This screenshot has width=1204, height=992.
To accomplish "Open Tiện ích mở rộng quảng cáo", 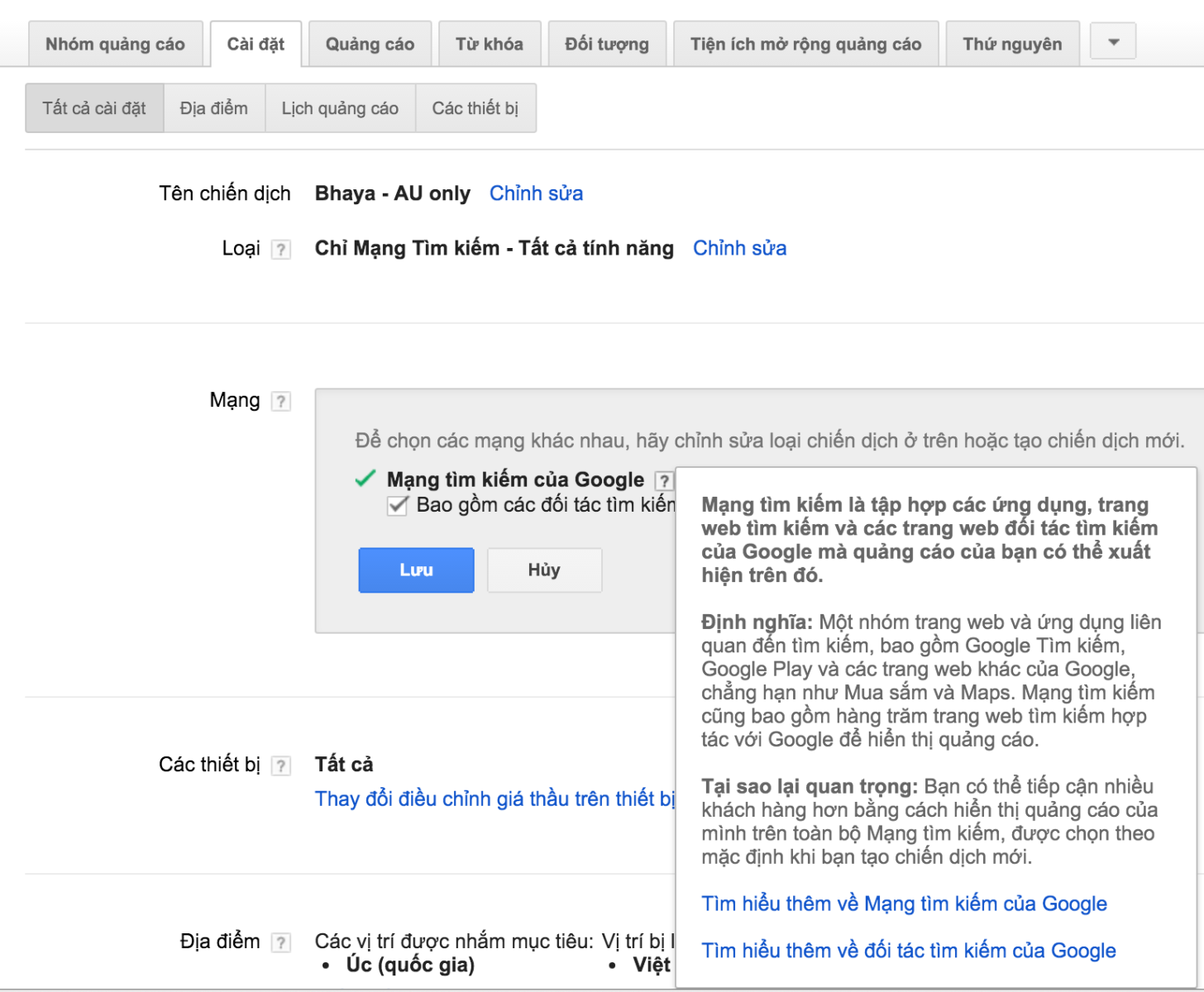I will coord(805,43).
